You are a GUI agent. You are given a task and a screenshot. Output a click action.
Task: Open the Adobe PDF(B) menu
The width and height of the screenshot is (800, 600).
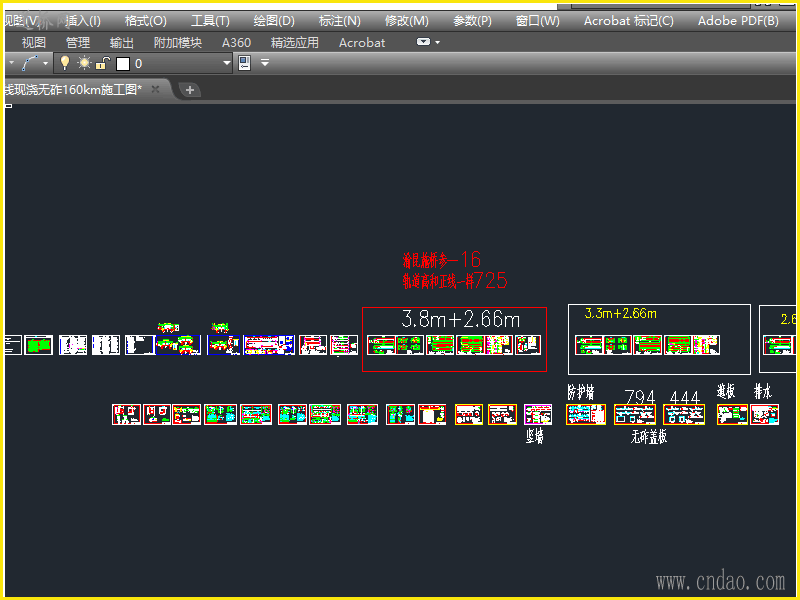tap(738, 21)
